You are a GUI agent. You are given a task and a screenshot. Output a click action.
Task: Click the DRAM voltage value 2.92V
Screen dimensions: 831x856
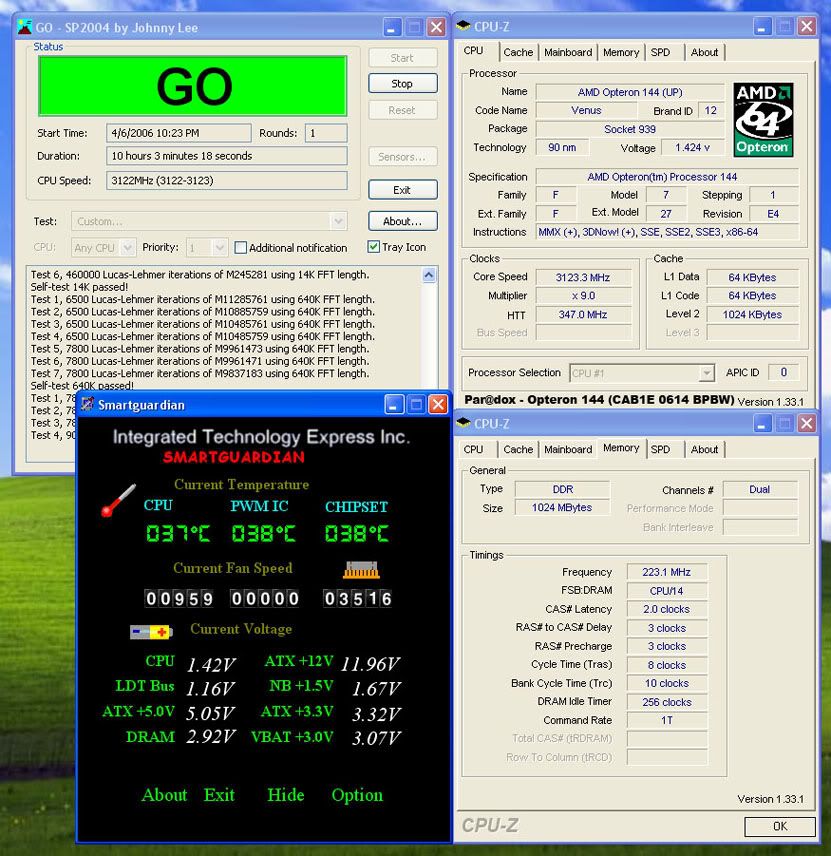point(211,737)
